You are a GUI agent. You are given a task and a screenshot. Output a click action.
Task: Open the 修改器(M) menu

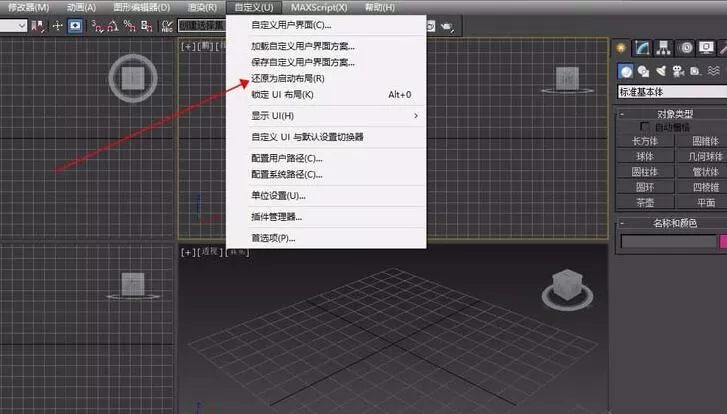click(28, 7)
